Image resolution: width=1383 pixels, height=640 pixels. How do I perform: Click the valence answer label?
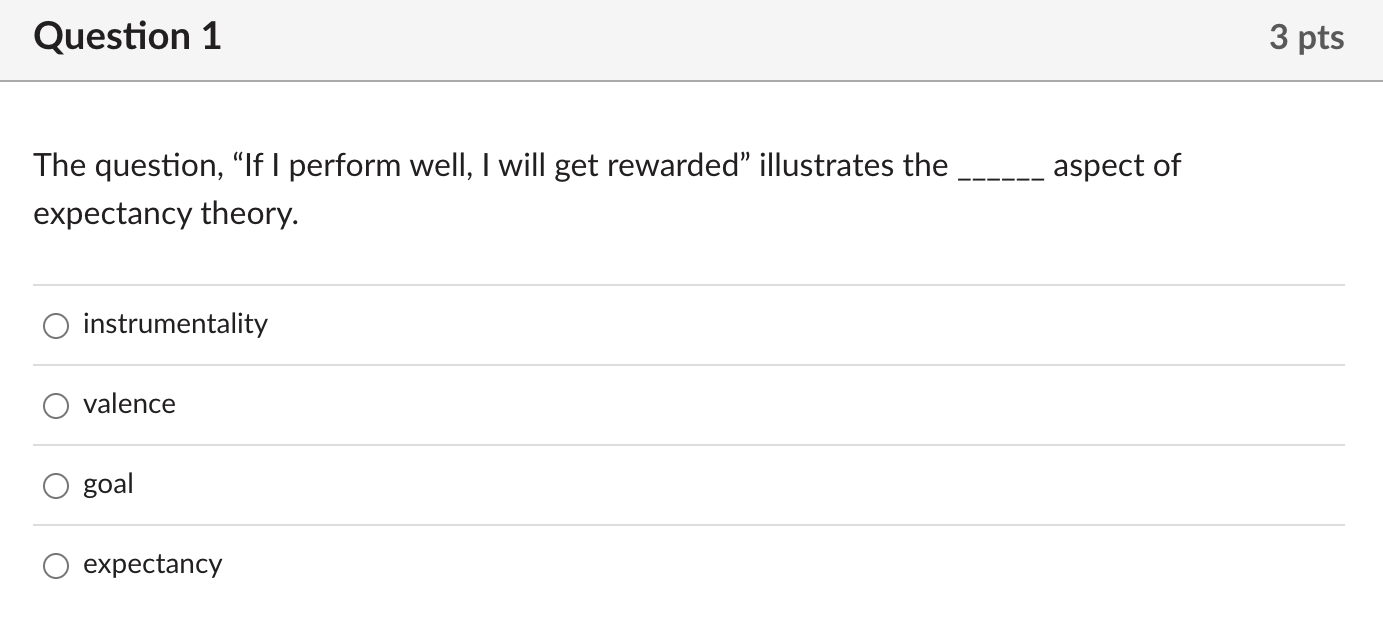(129, 404)
